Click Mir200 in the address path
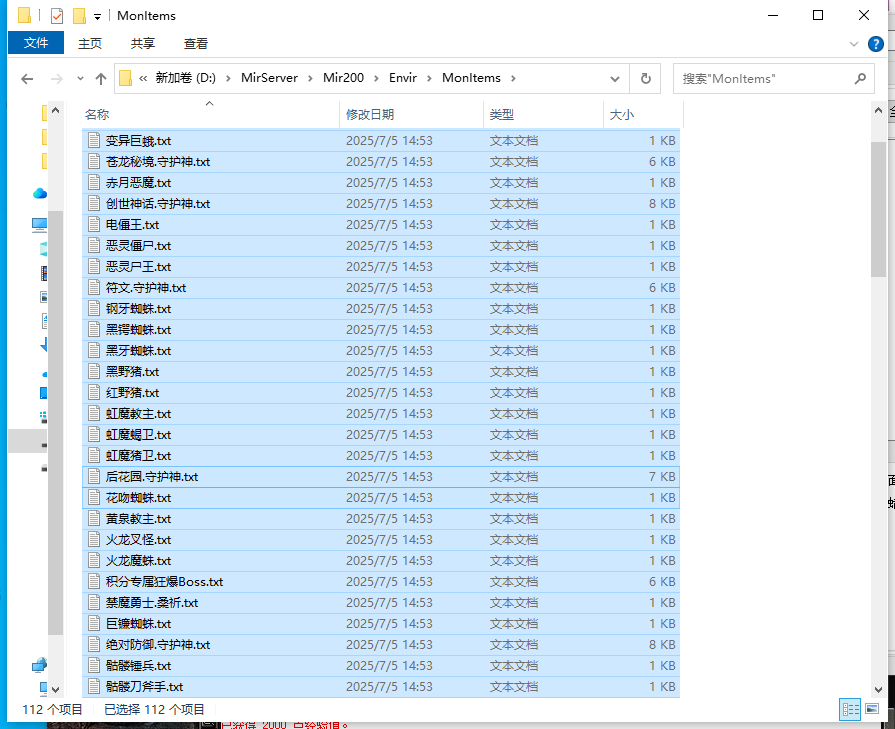This screenshot has width=895, height=729. [x=344, y=78]
